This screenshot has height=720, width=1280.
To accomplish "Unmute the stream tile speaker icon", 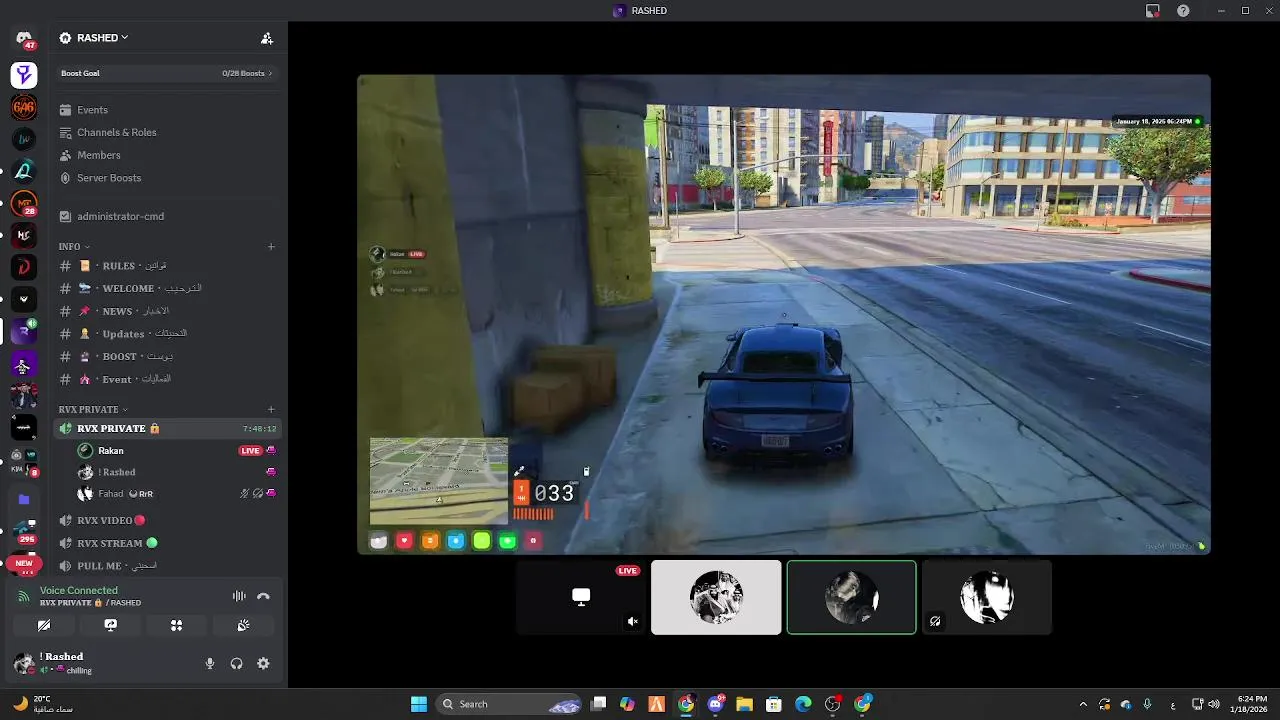I will tap(632, 621).
